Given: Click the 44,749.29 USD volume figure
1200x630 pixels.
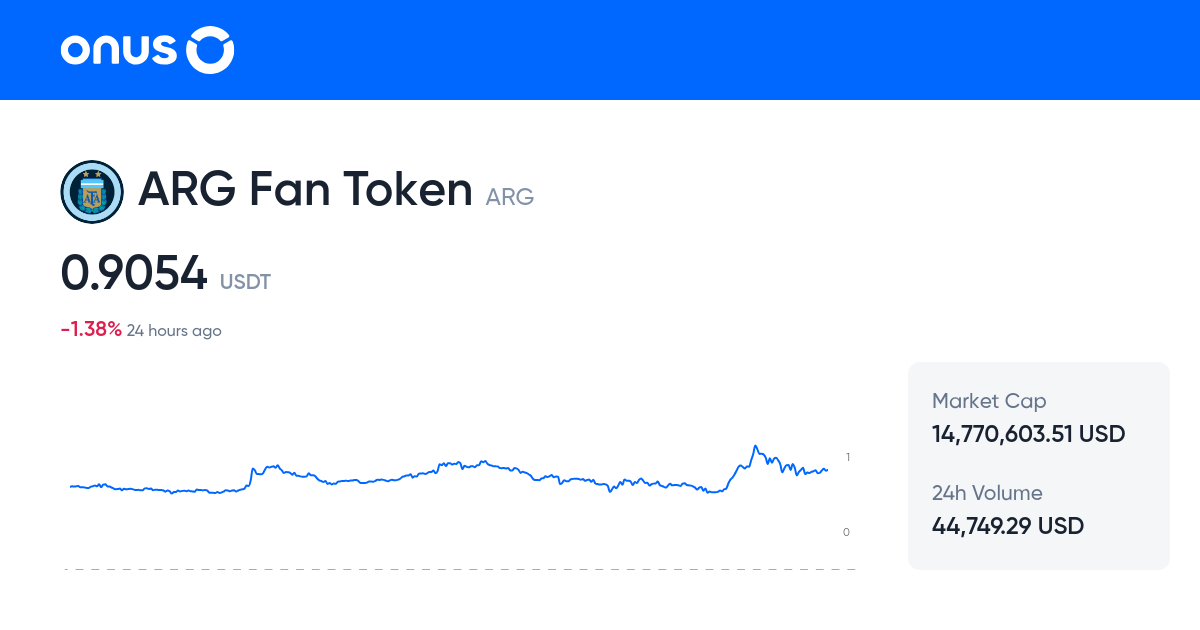Looking at the screenshot, I should pyautogui.click(x=1007, y=525).
